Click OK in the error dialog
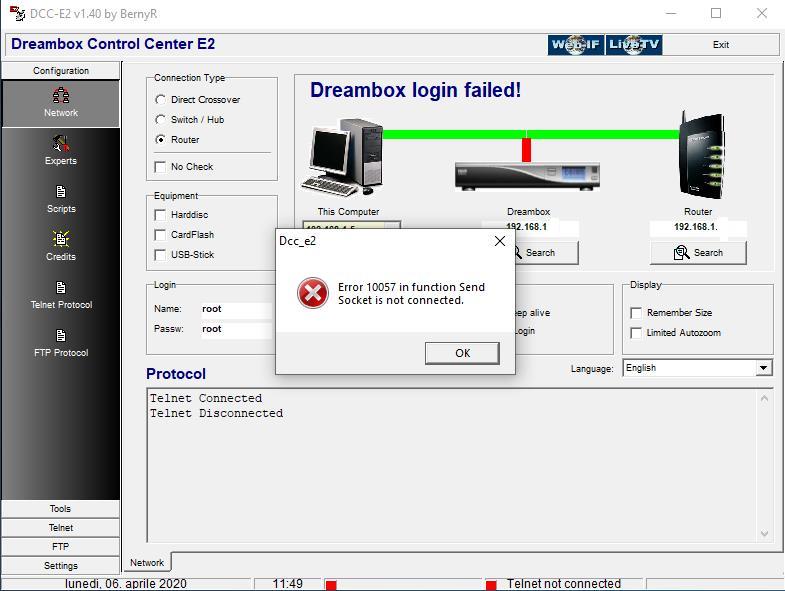Screen dimensions: 785x591 click(462, 353)
